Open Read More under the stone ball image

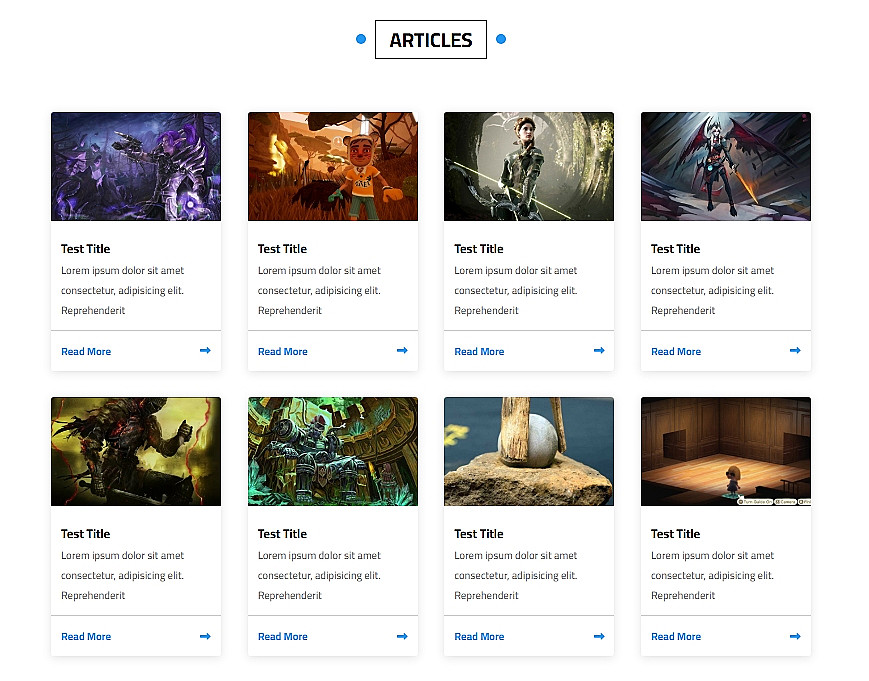pyautogui.click(x=479, y=637)
